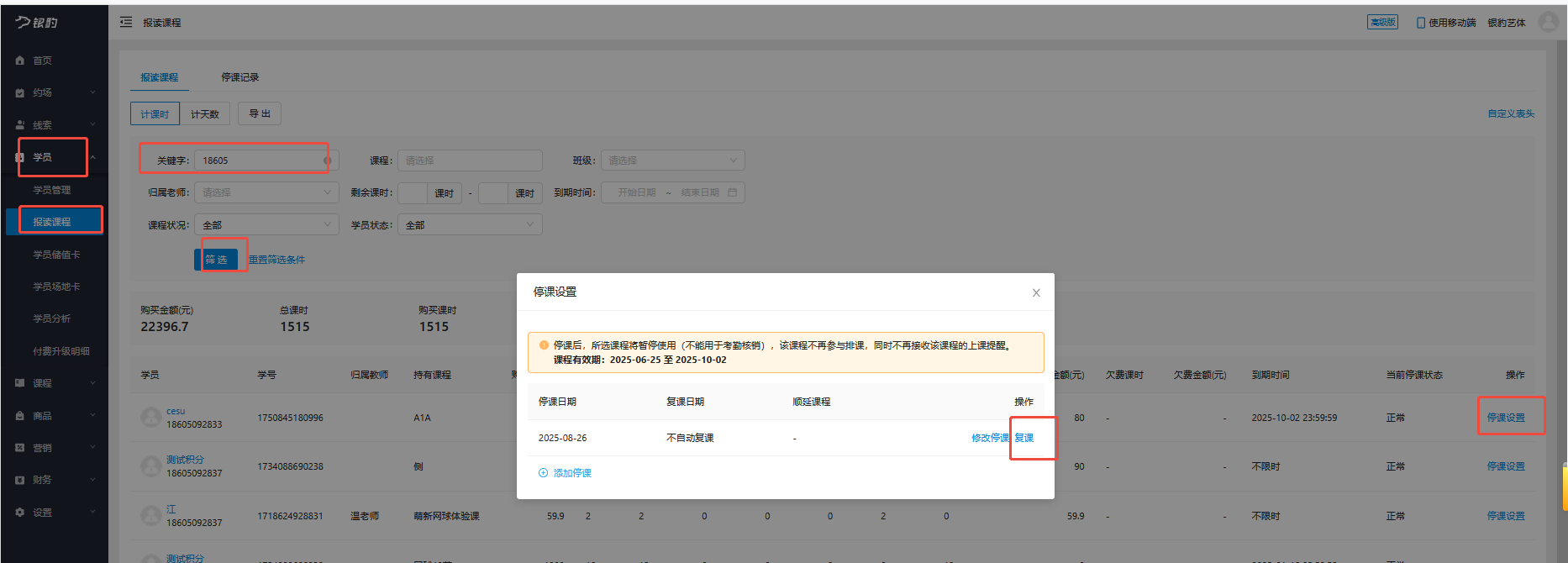This screenshot has height=563, width=1568.
Task: Select the 报读课程 tab
Action: (160, 77)
